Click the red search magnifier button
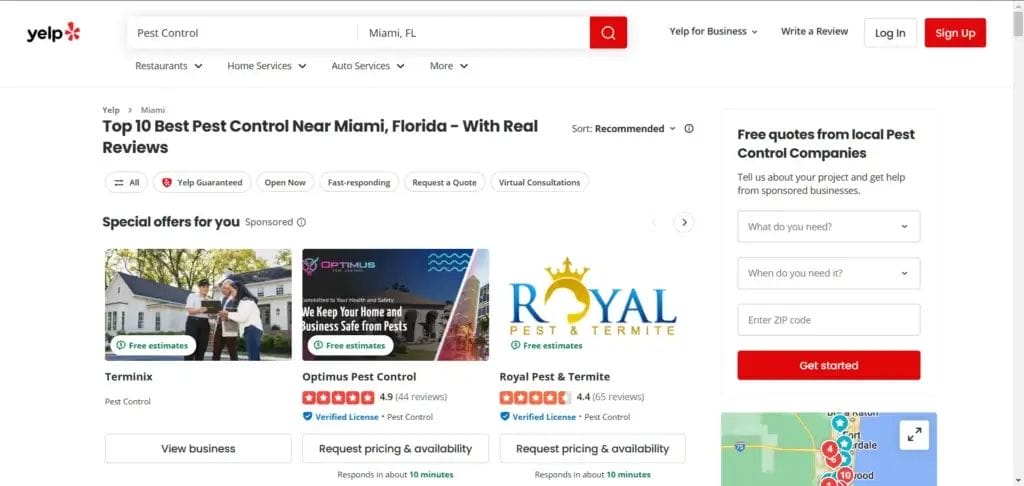The height and width of the screenshot is (486, 1024). click(608, 33)
